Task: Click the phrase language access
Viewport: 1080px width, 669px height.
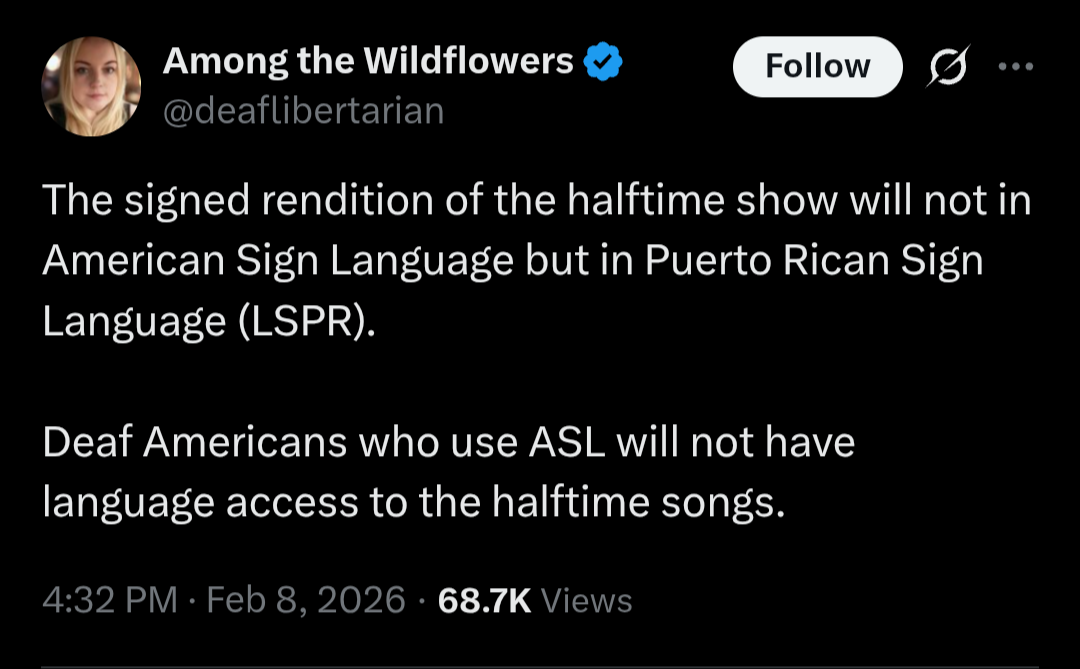Action: coord(200,502)
